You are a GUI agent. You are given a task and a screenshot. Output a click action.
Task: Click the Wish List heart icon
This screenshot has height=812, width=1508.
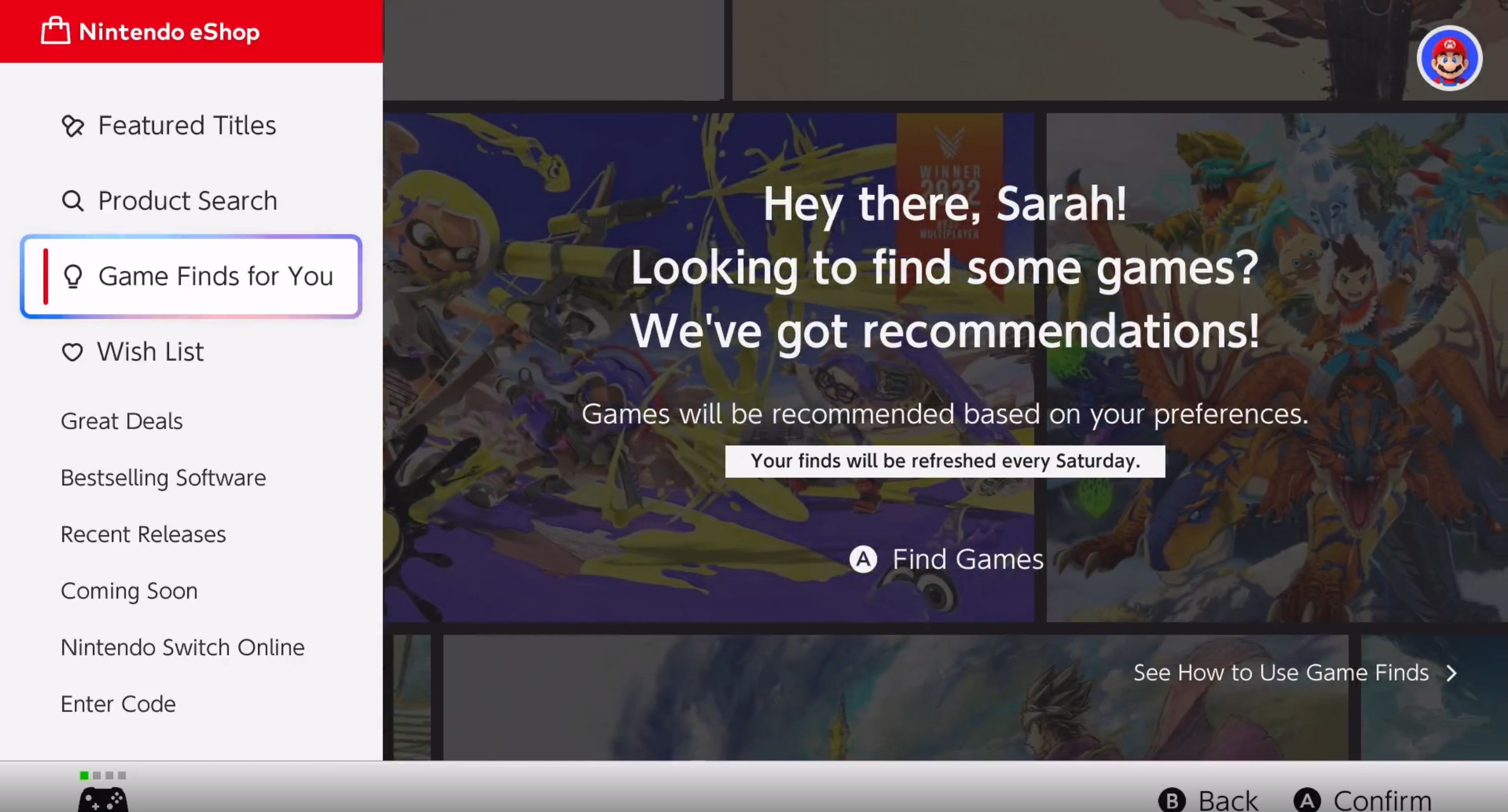[x=72, y=352]
